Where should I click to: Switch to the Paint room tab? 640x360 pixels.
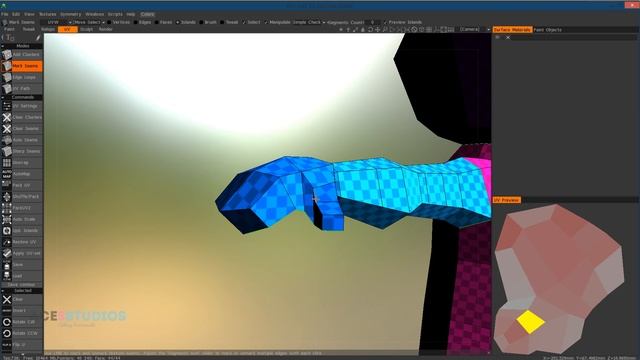coord(9,29)
